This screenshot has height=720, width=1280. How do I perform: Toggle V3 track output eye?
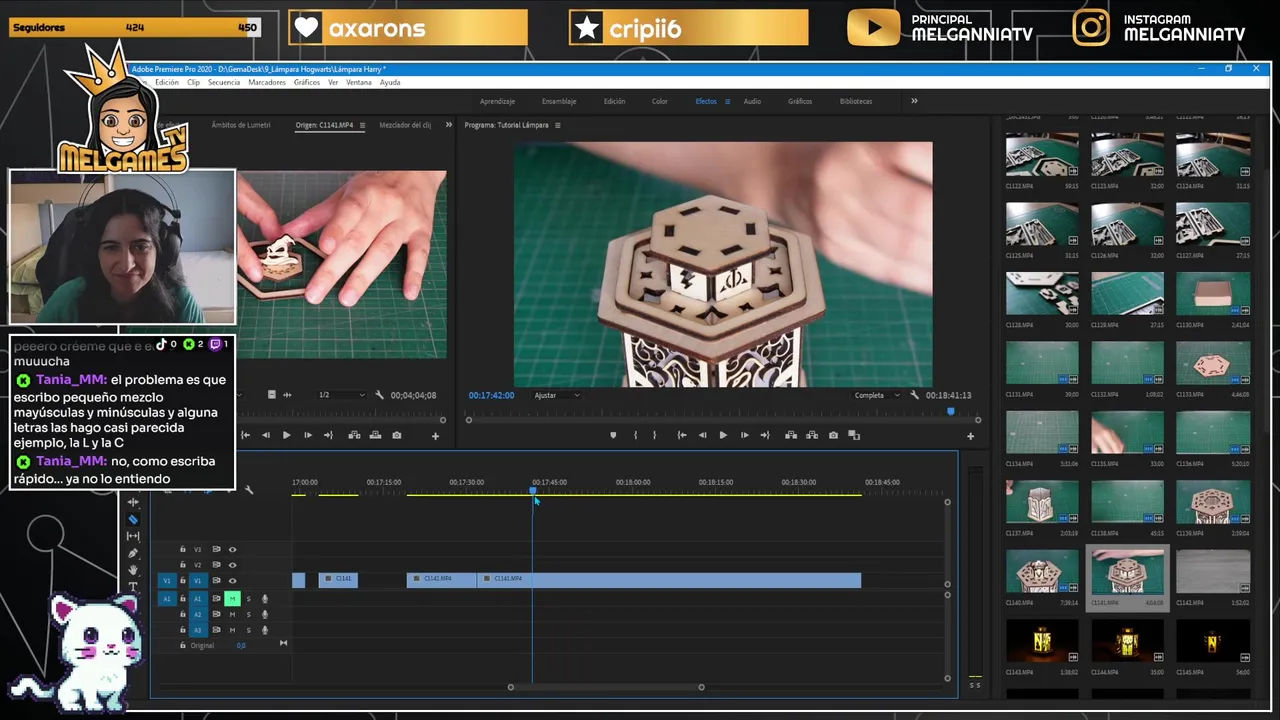(232, 549)
